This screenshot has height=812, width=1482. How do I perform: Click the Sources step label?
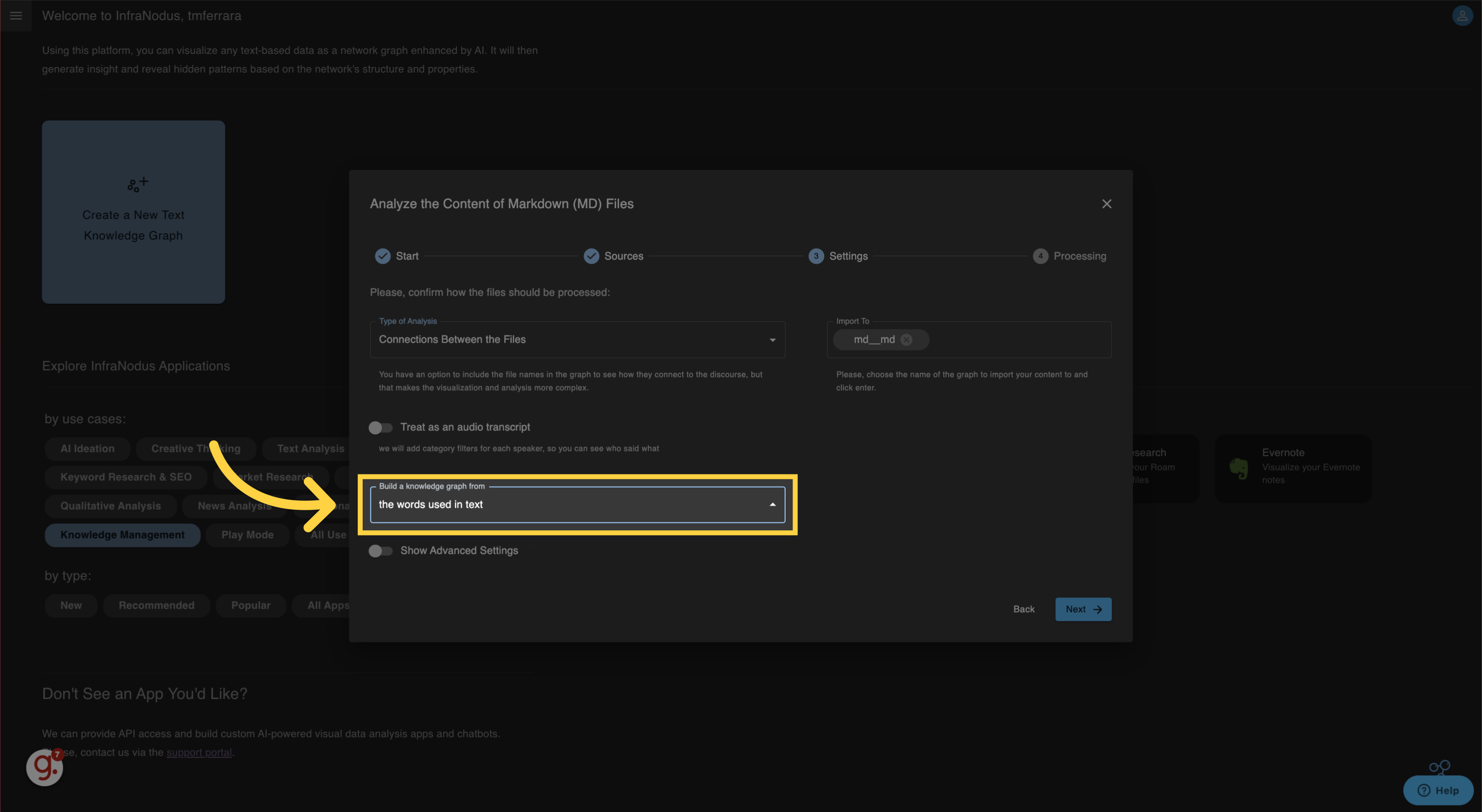624,256
